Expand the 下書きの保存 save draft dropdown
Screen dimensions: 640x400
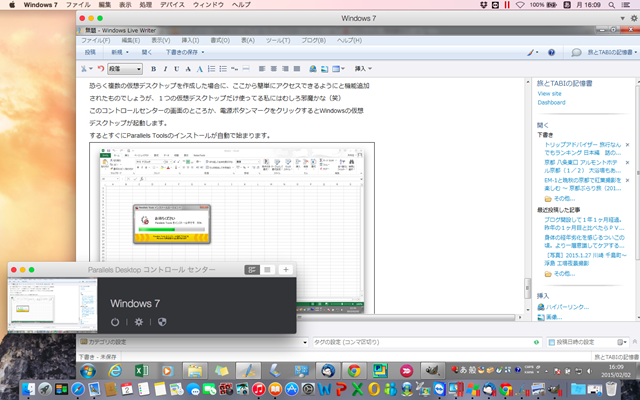203,52
